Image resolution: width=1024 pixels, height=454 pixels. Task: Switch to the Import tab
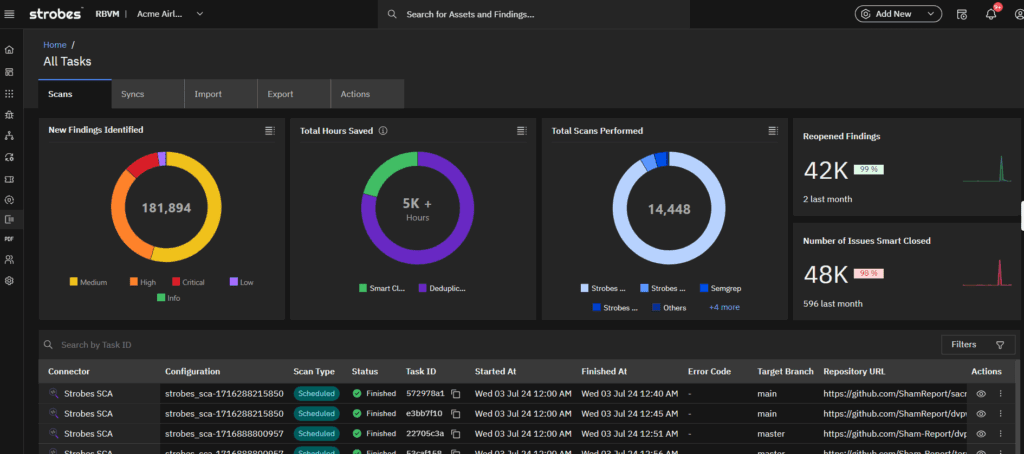(x=208, y=94)
